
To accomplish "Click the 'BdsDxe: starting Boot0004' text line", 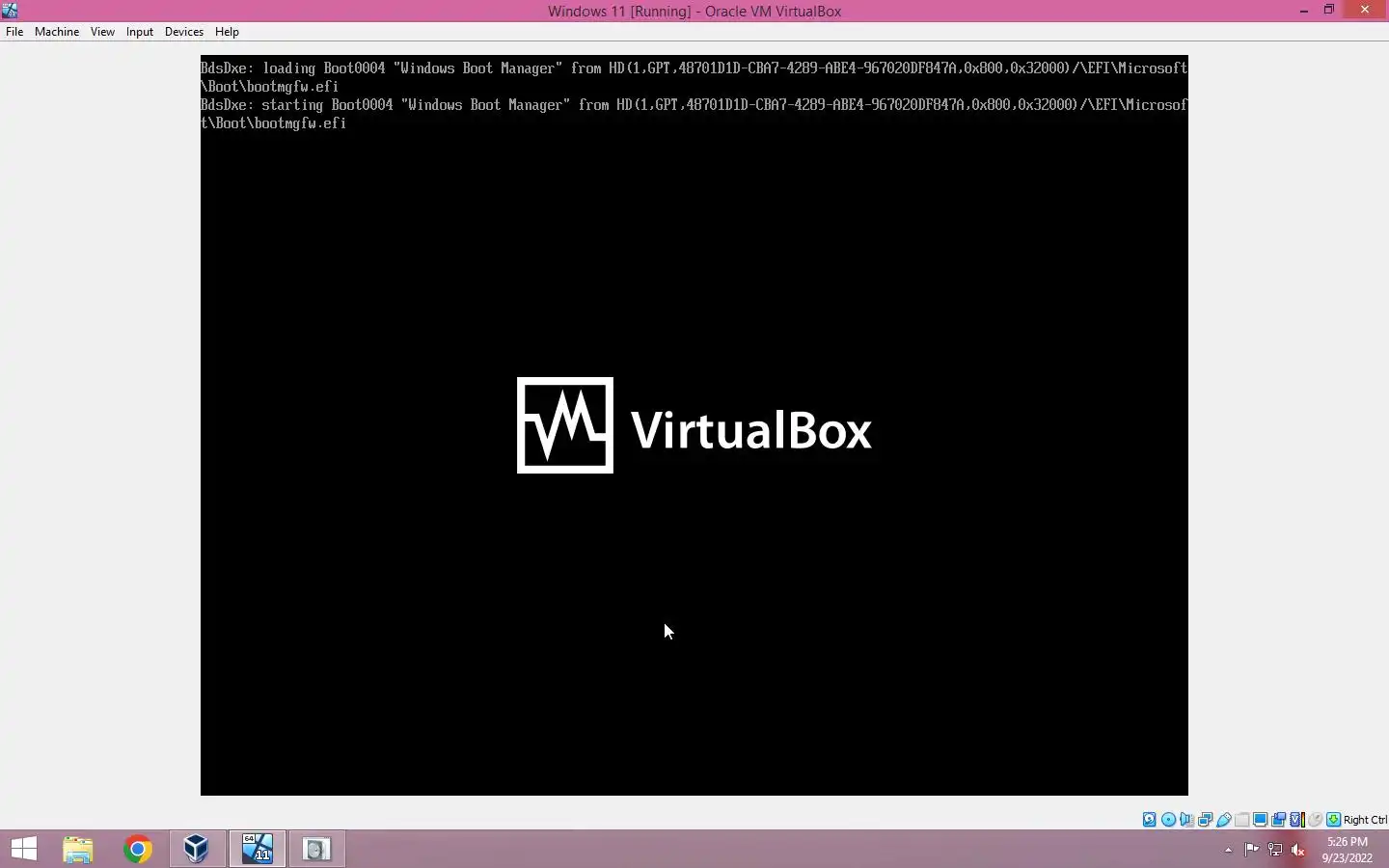I will pyautogui.click(x=694, y=105).
